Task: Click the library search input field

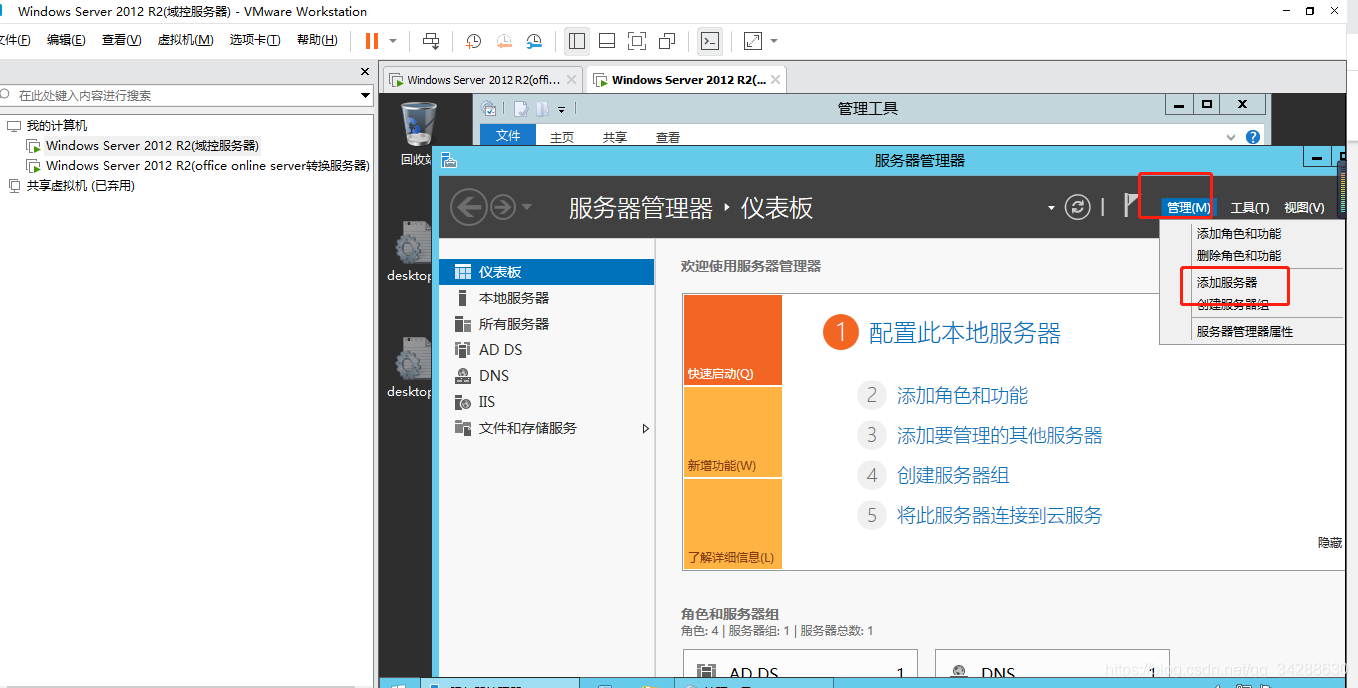Action: click(185, 95)
